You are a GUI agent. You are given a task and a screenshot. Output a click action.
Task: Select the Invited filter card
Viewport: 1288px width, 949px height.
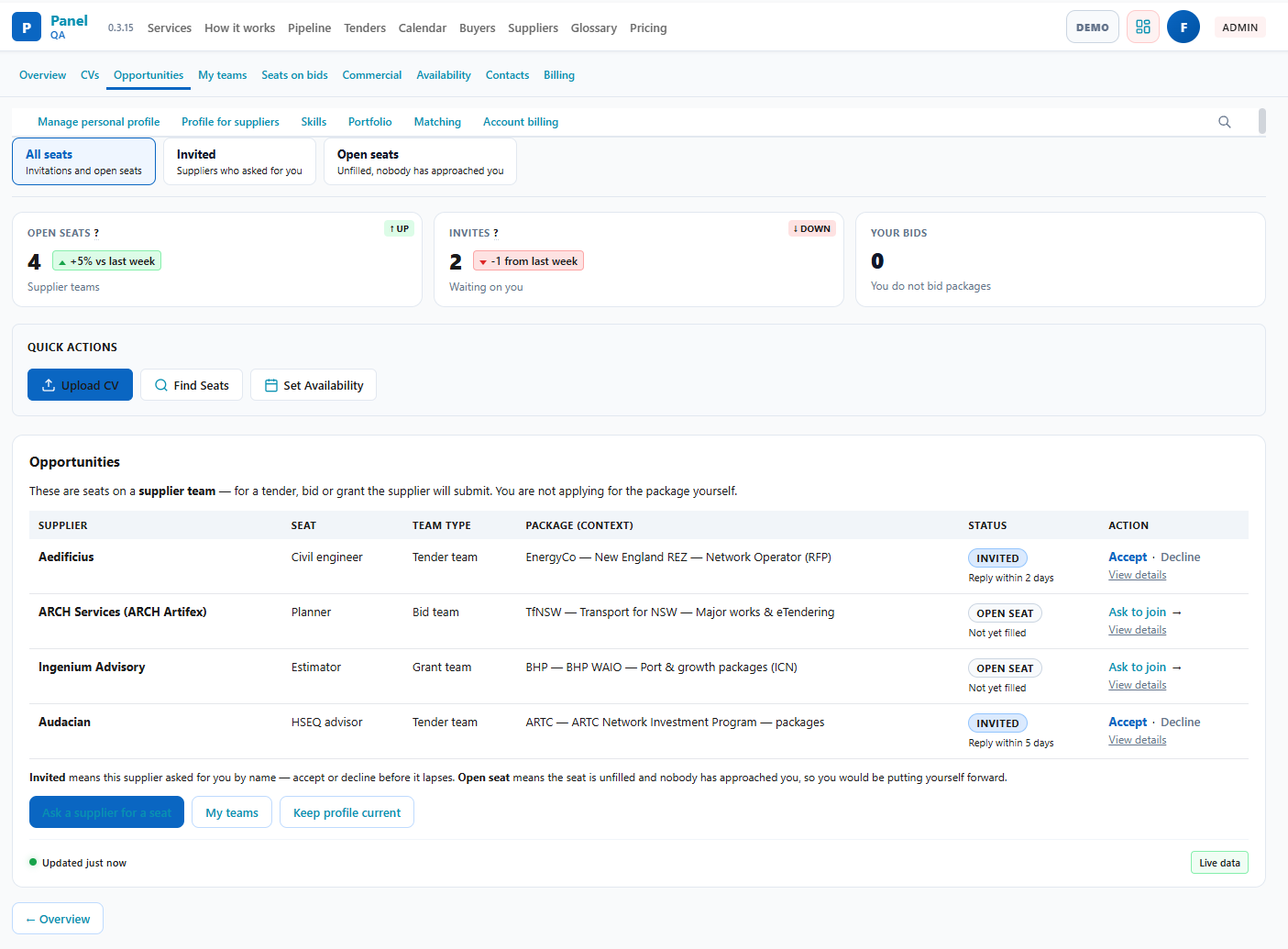pos(239,161)
